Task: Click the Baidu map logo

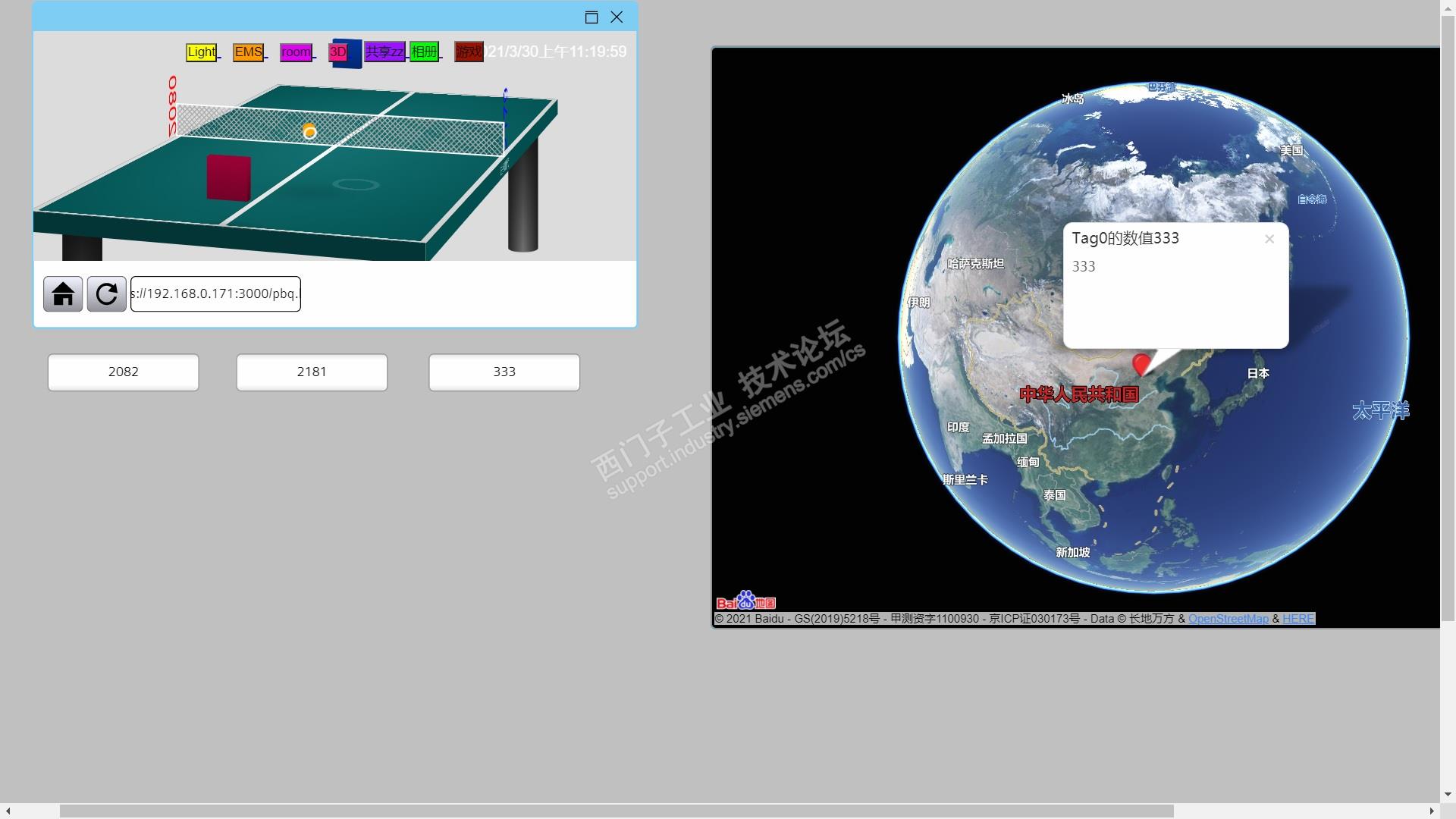Action: pos(745,601)
